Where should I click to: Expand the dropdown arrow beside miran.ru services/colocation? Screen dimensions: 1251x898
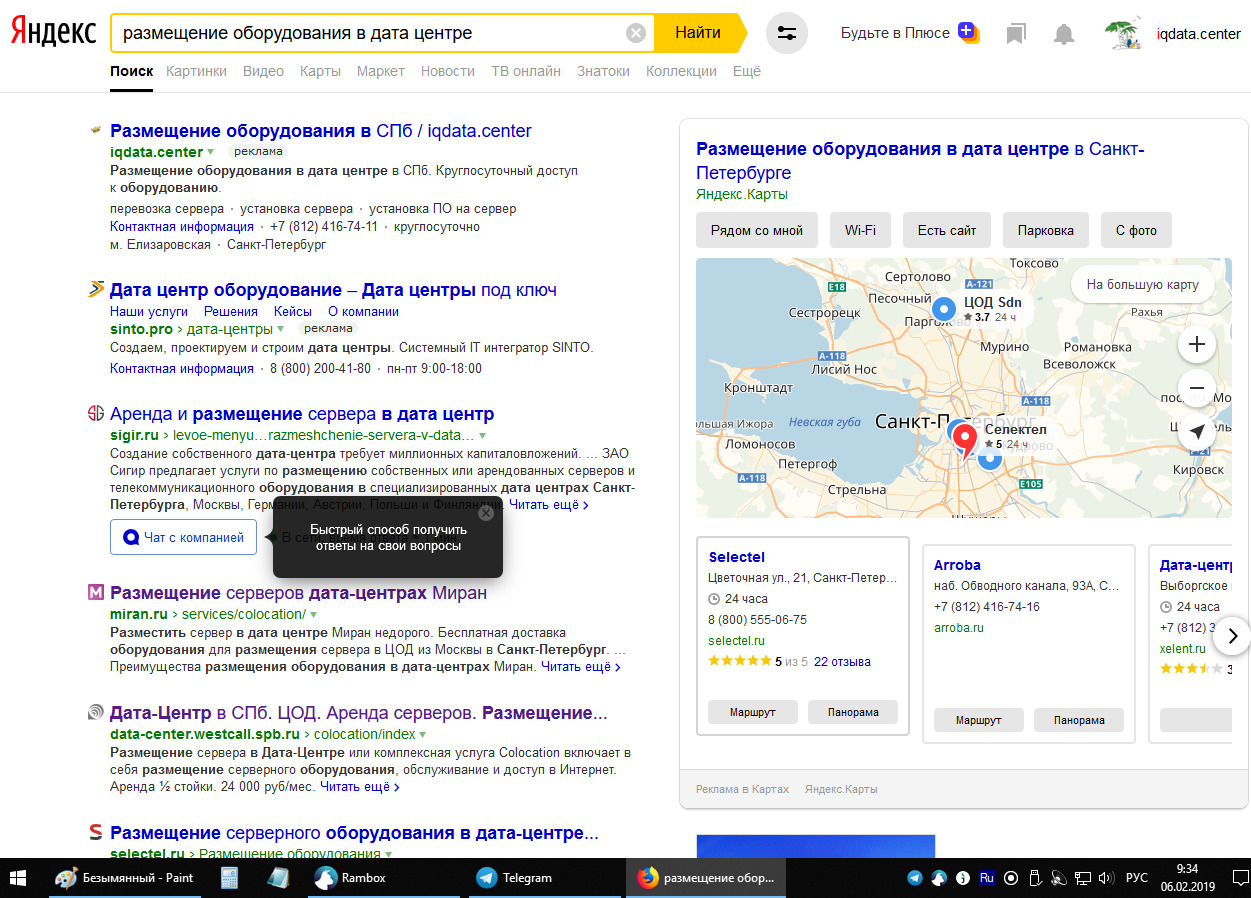click(313, 615)
